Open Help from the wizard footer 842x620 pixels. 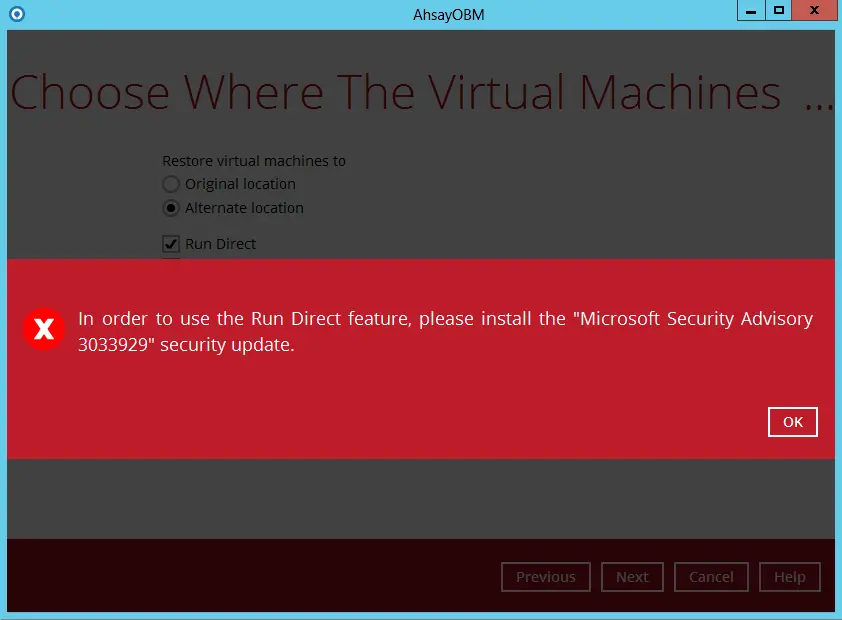coord(789,577)
